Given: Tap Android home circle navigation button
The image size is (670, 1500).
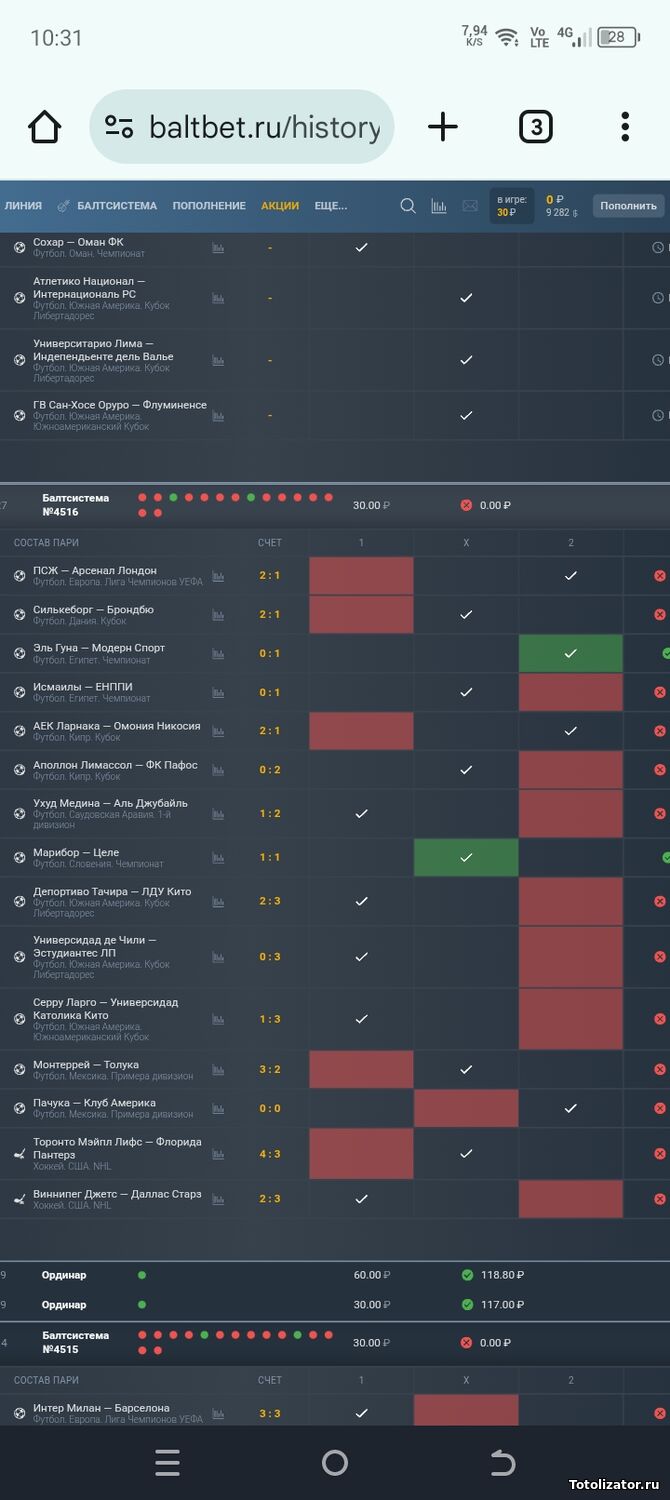Looking at the screenshot, I should 335,1463.
